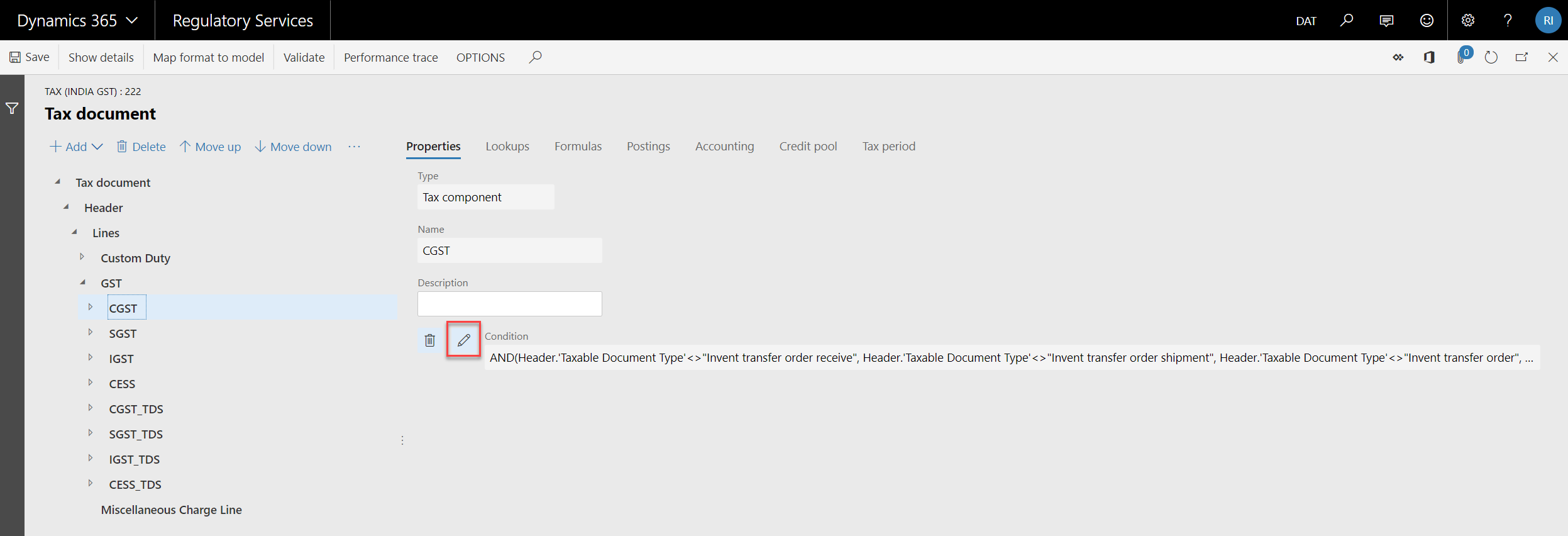Expand the CESS_TDS node arrow

[x=91, y=483]
